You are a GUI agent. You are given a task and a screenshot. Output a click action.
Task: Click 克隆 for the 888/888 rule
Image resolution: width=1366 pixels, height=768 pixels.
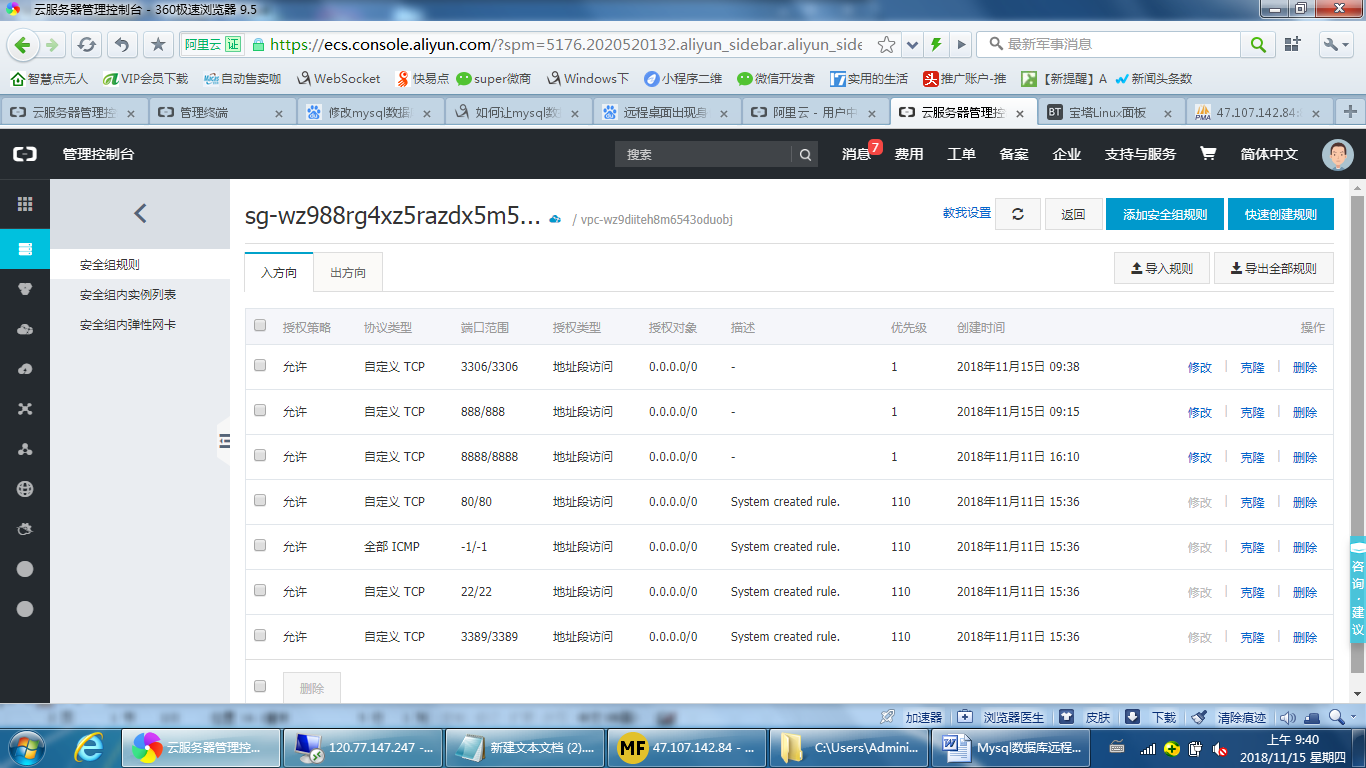coord(1253,412)
